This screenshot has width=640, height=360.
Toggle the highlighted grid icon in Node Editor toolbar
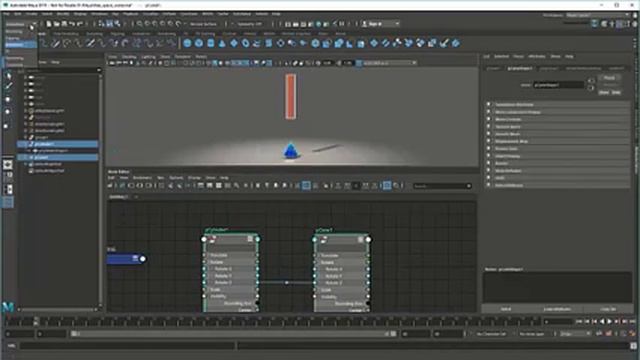click(306, 186)
